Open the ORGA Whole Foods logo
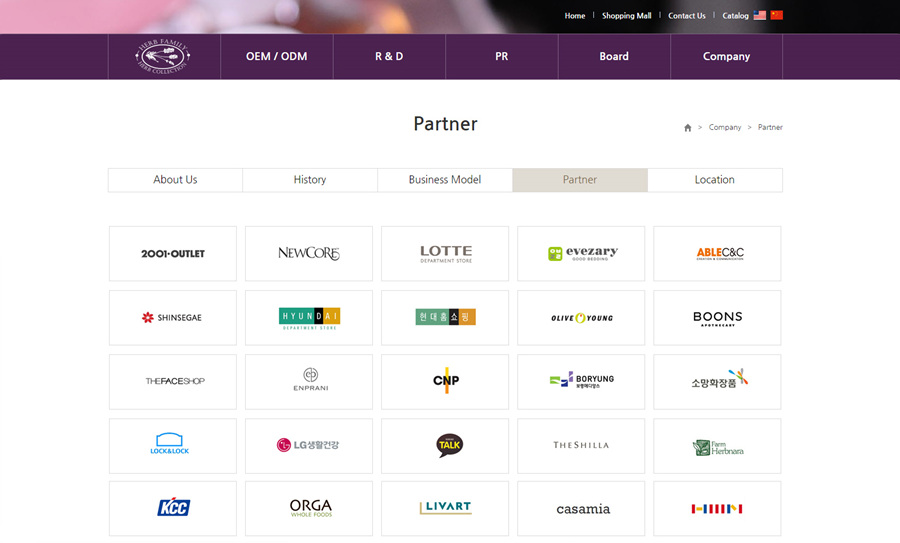The height and width of the screenshot is (543, 900). click(309, 509)
